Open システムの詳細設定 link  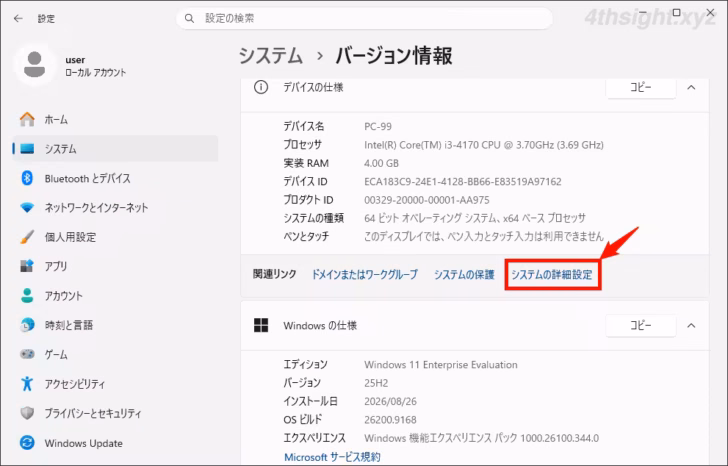coord(552,275)
